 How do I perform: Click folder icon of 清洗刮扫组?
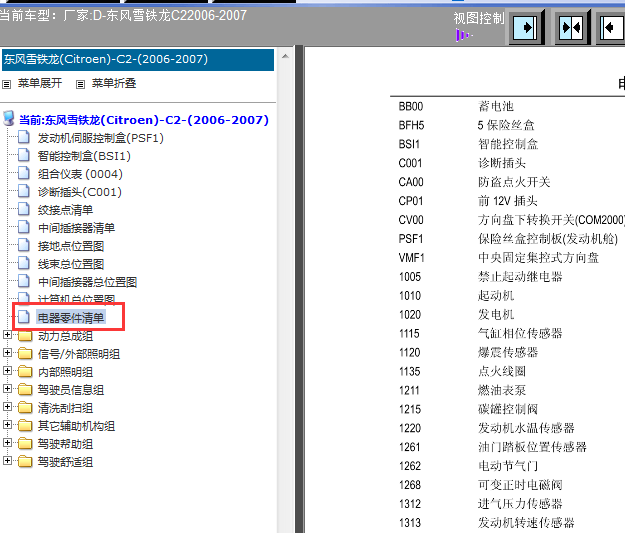coord(25,407)
